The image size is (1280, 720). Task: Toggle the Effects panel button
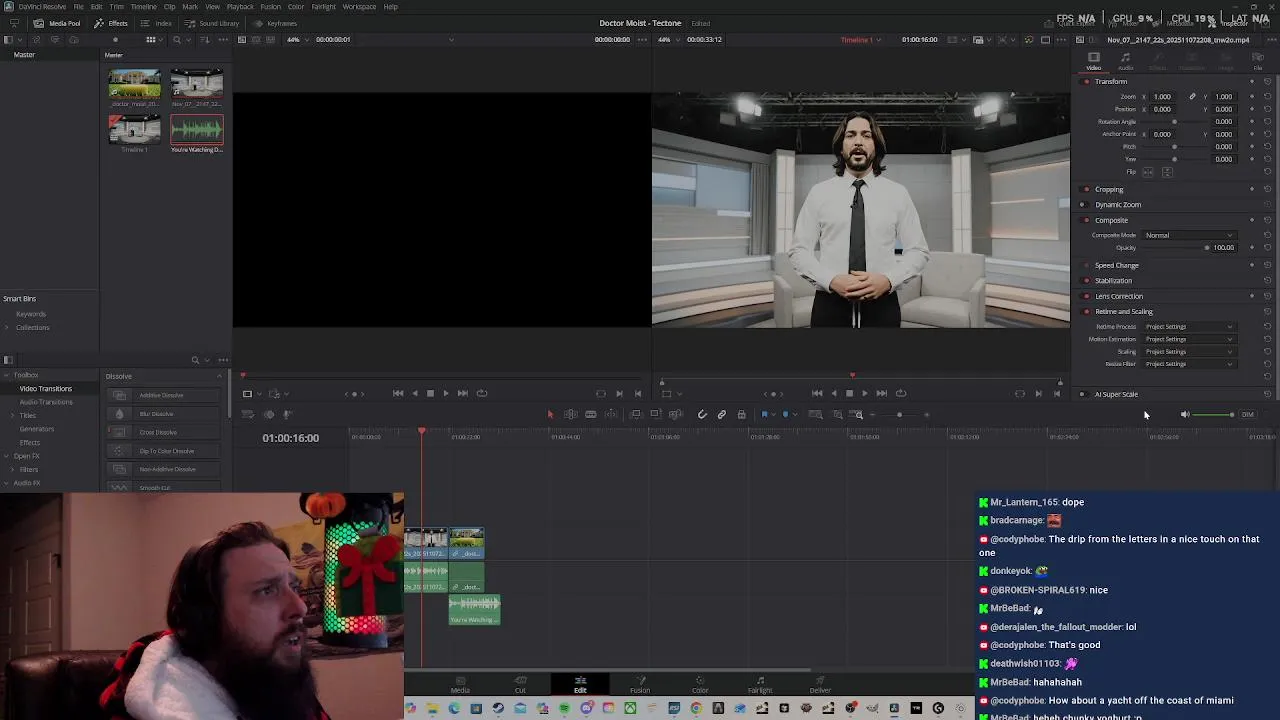(x=112, y=23)
